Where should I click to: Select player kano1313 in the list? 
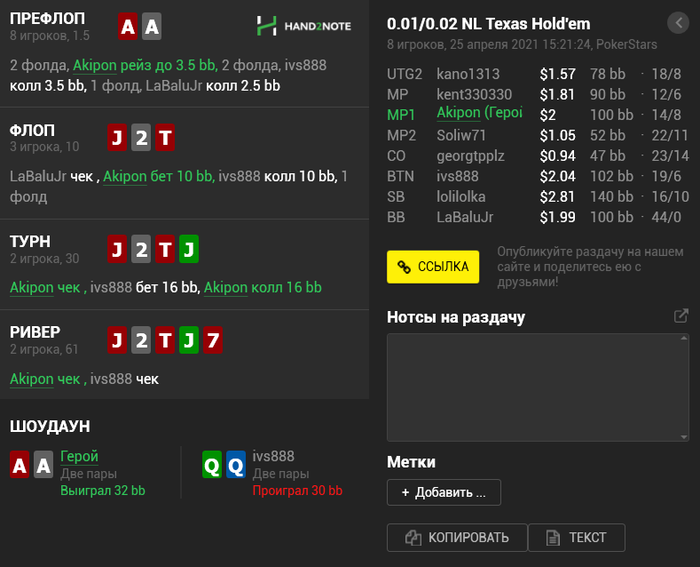(468, 74)
